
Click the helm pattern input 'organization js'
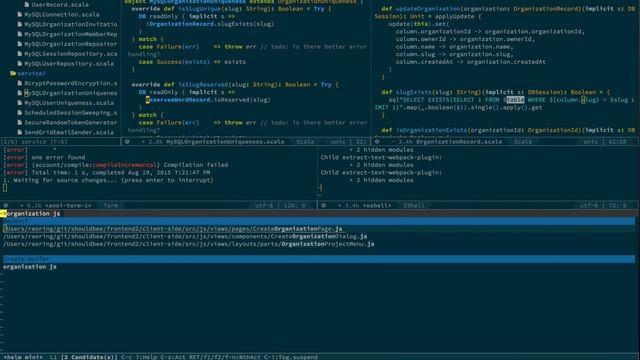[x=33, y=213]
